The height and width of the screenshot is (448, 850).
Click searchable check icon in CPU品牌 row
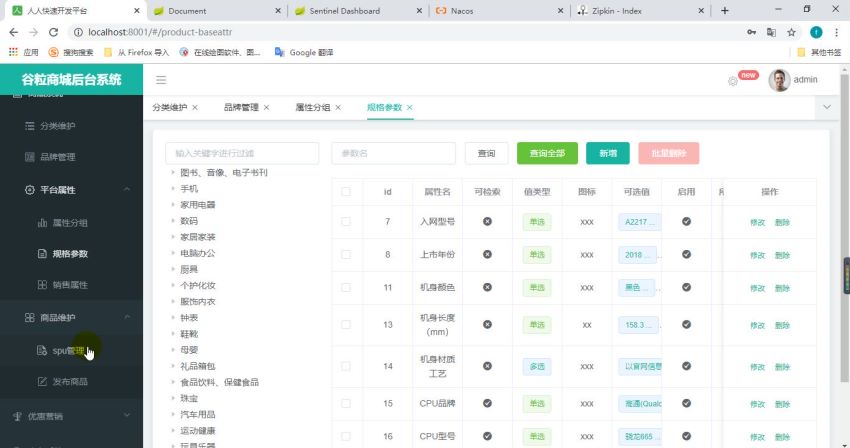pyautogui.click(x=487, y=403)
